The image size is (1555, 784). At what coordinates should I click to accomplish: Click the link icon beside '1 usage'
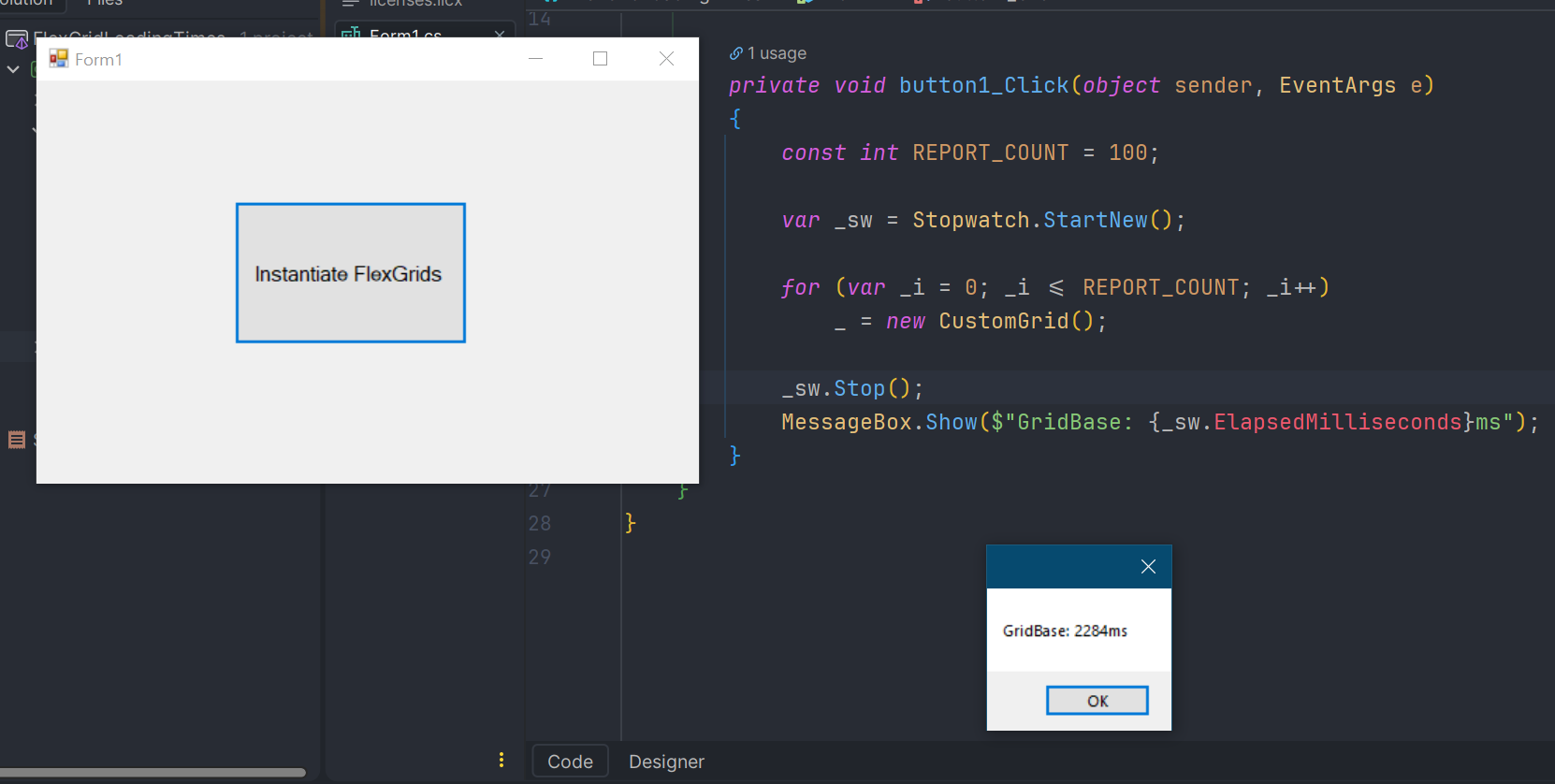pyautogui.click(x=736, y=53)
